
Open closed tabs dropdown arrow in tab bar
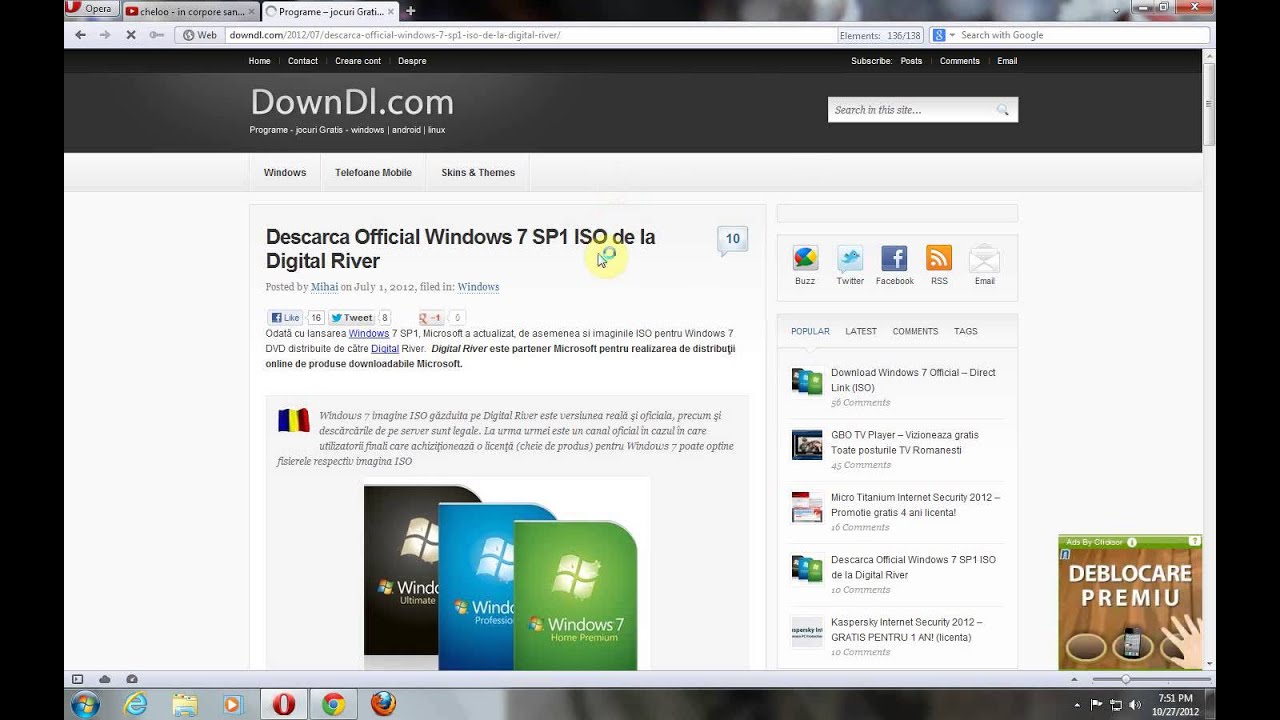point(1118,11)
